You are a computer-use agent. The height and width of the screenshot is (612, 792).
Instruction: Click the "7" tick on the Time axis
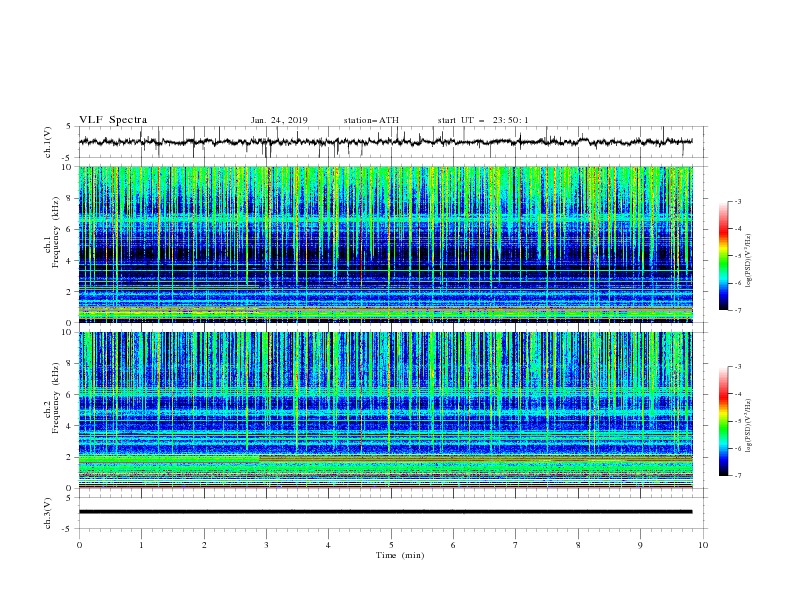[516, 545]
